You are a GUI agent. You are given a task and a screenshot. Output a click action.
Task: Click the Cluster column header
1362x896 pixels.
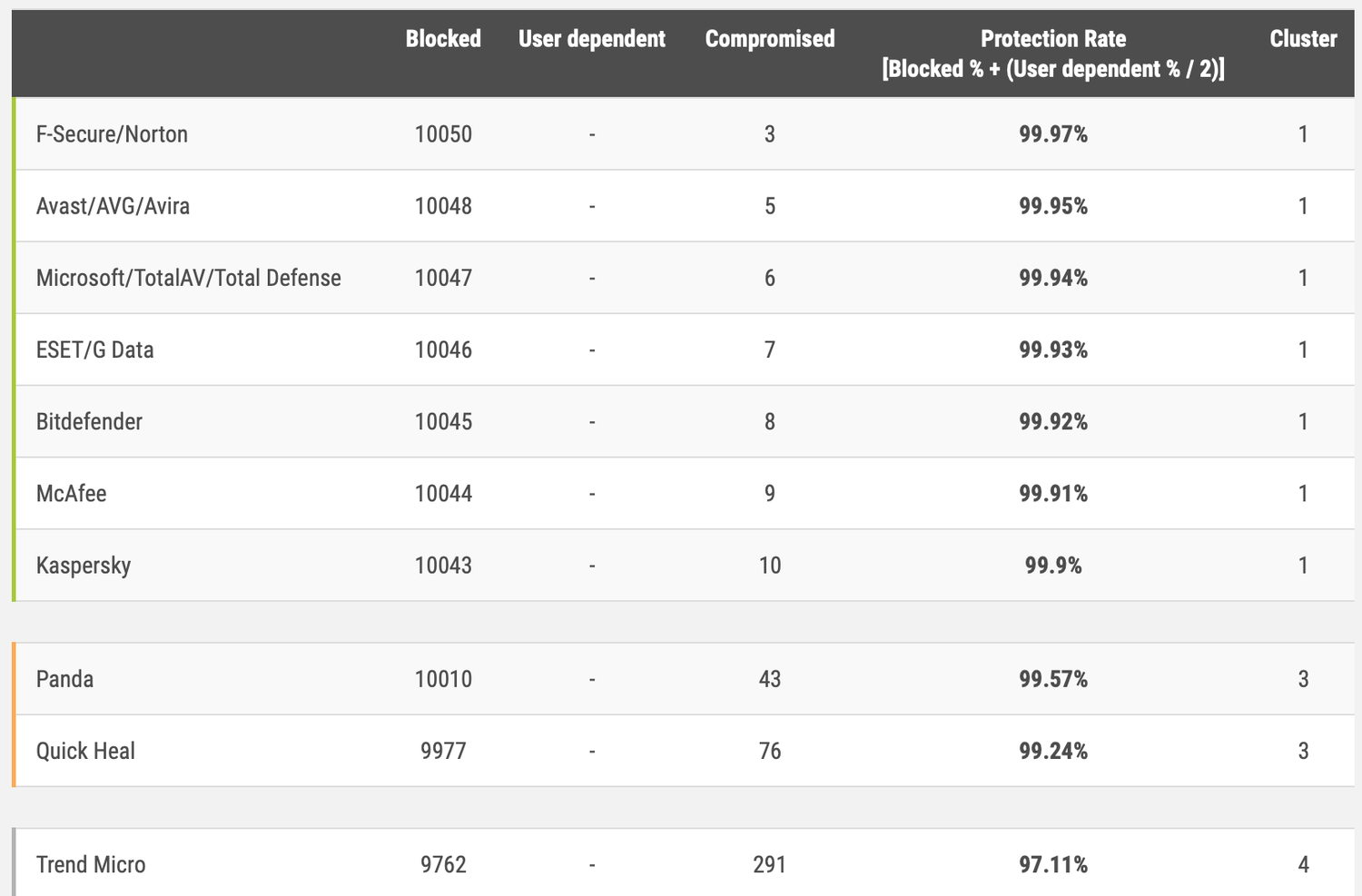[1302, 39]
